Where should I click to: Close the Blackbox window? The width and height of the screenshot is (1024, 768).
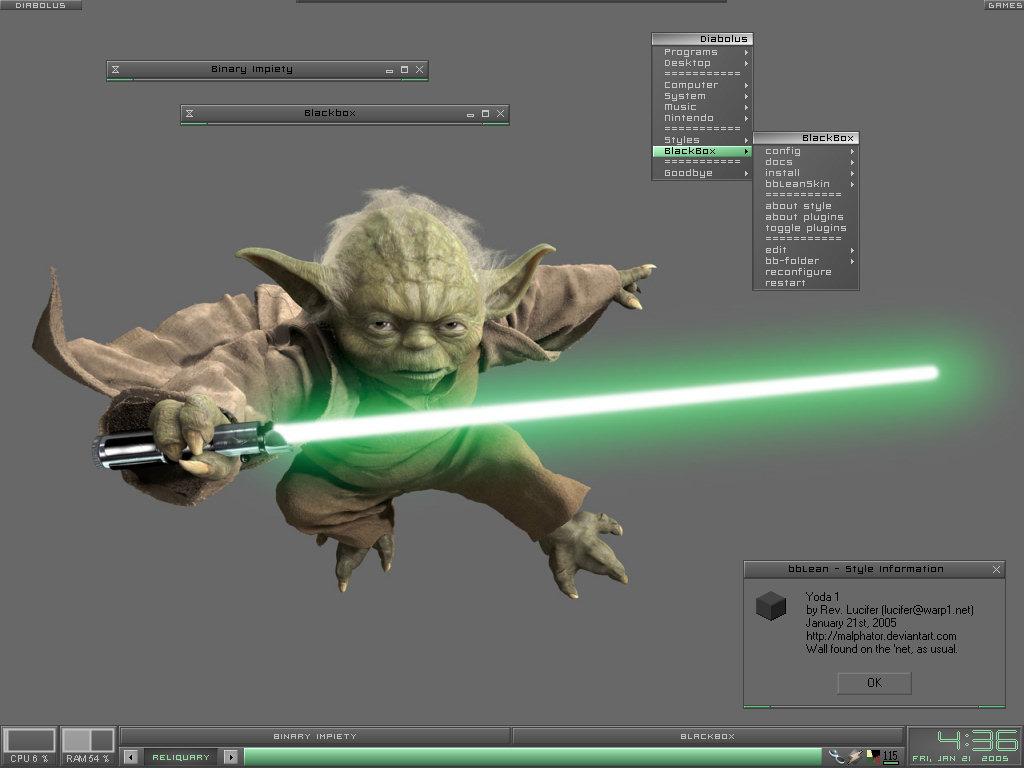point(500,114)
